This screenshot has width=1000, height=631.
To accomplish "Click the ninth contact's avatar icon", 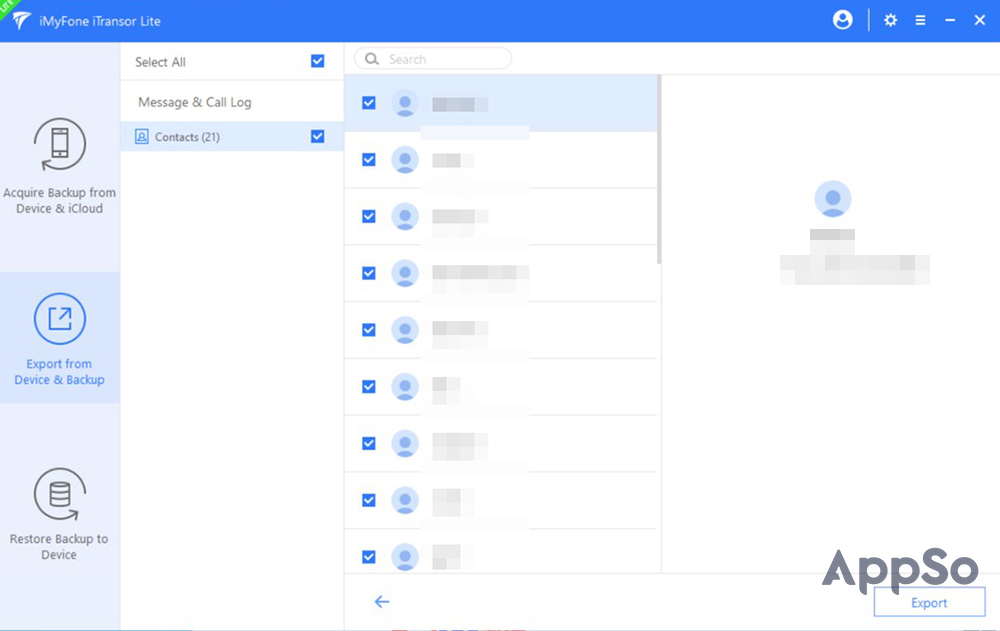I will (405, 557).
